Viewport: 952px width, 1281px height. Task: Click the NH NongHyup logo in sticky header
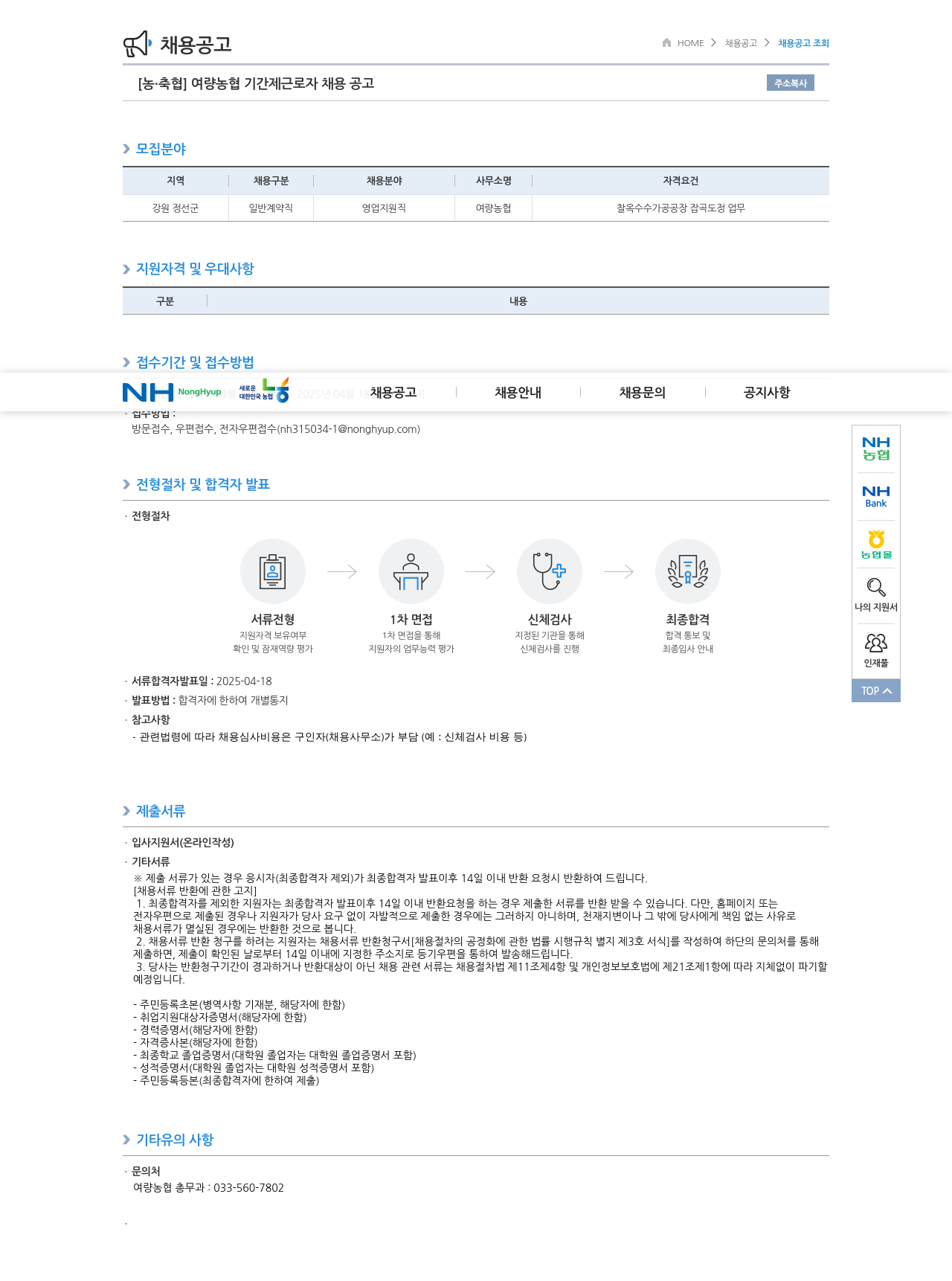[172, 392]
